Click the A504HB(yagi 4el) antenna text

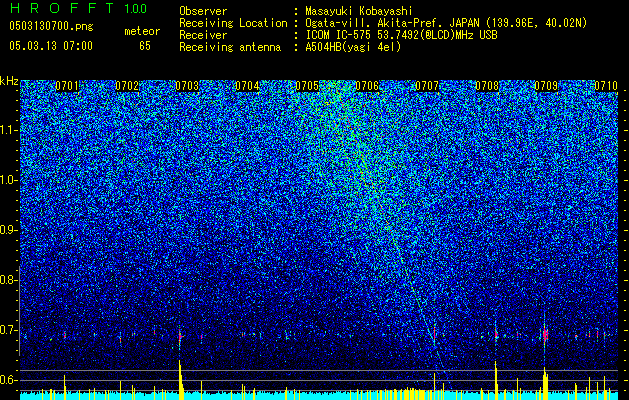pos(353,47)
